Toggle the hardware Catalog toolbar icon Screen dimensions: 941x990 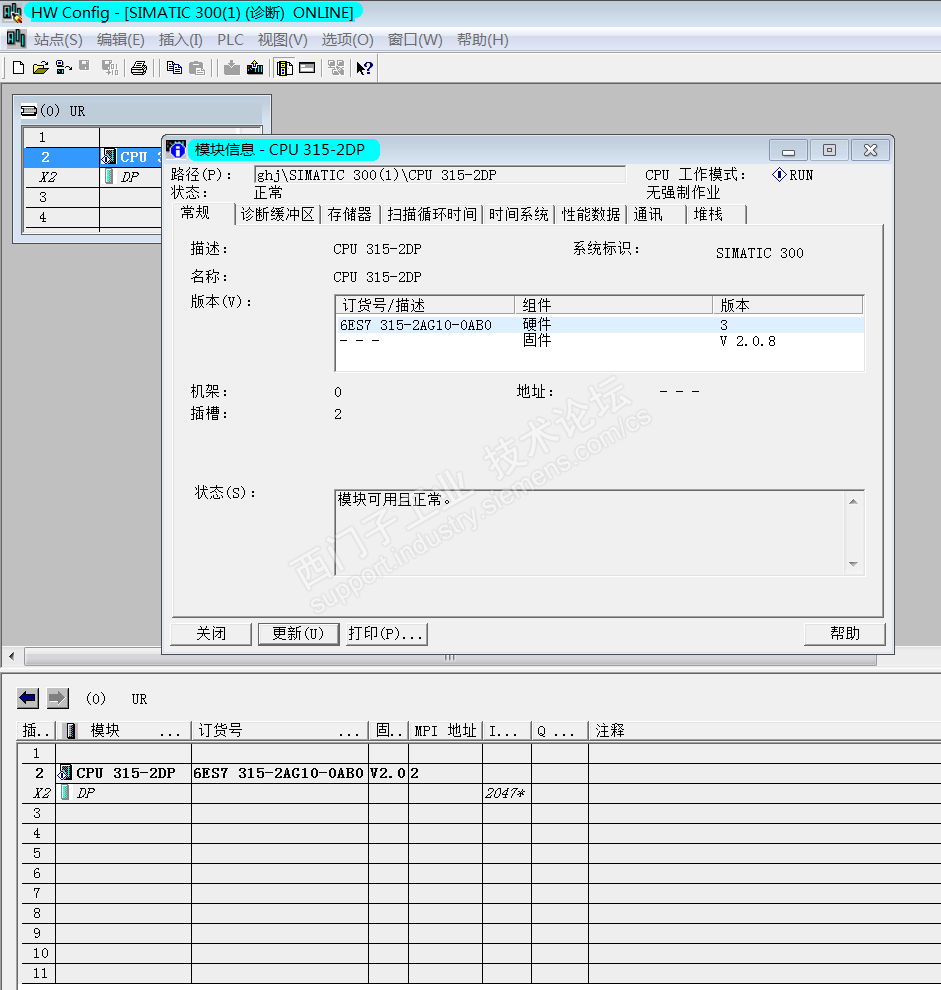click(285, 68)
